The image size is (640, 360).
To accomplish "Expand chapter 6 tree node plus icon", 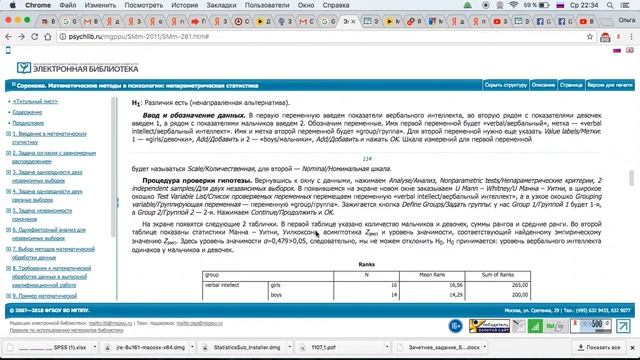I will 8,230.
